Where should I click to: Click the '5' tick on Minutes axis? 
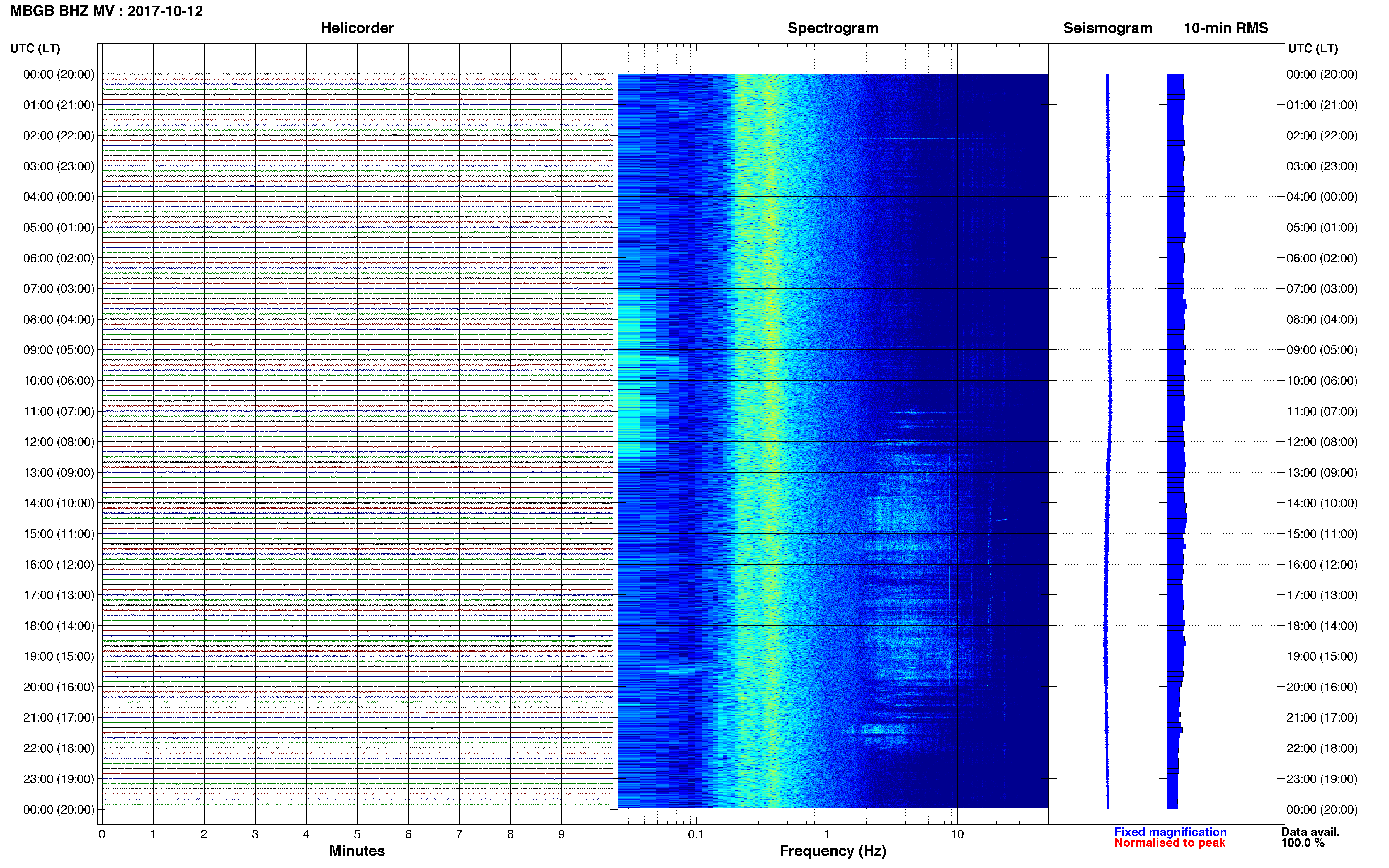[x=357, y=834]
